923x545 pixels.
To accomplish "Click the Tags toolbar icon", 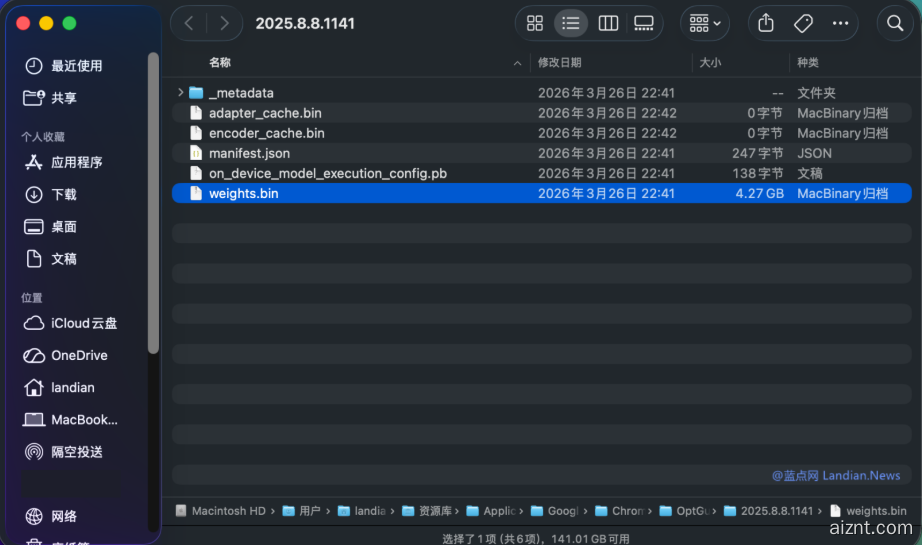I will click(803, 24).
